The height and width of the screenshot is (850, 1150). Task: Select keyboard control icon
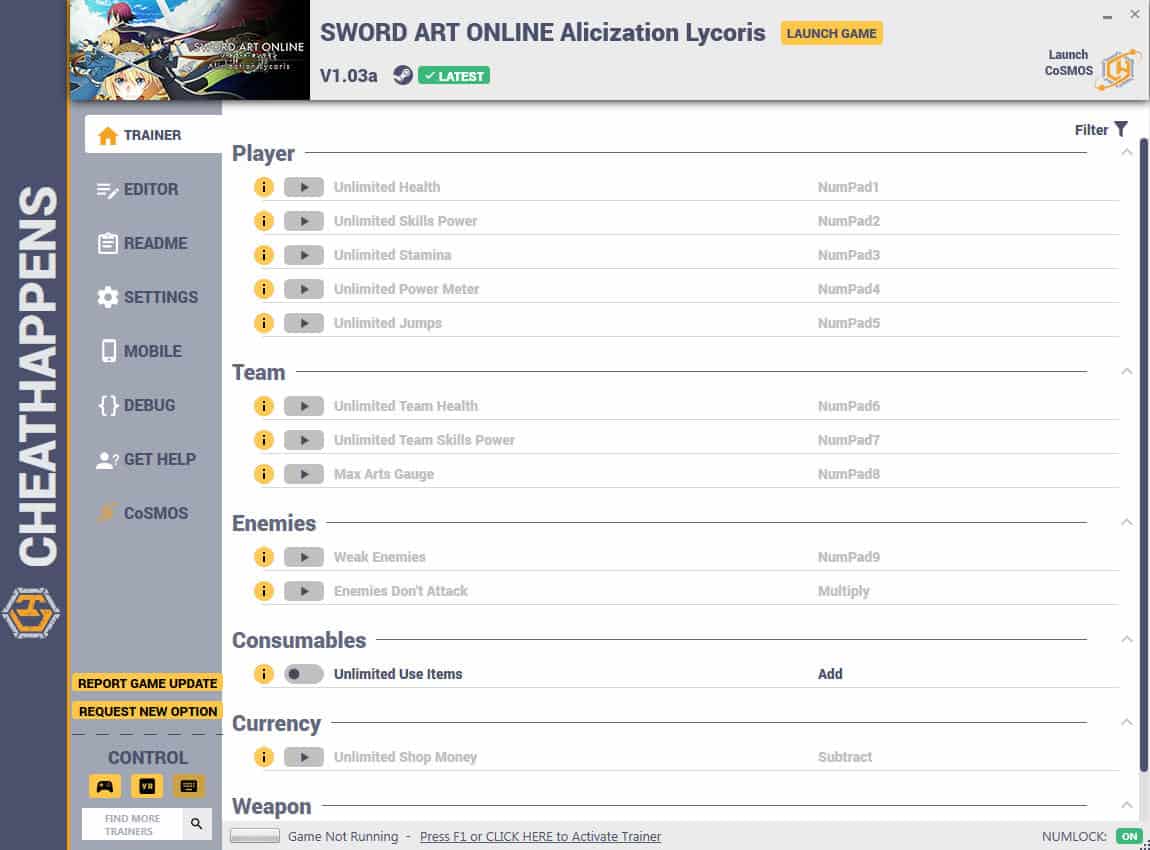[x=188, y=786]
